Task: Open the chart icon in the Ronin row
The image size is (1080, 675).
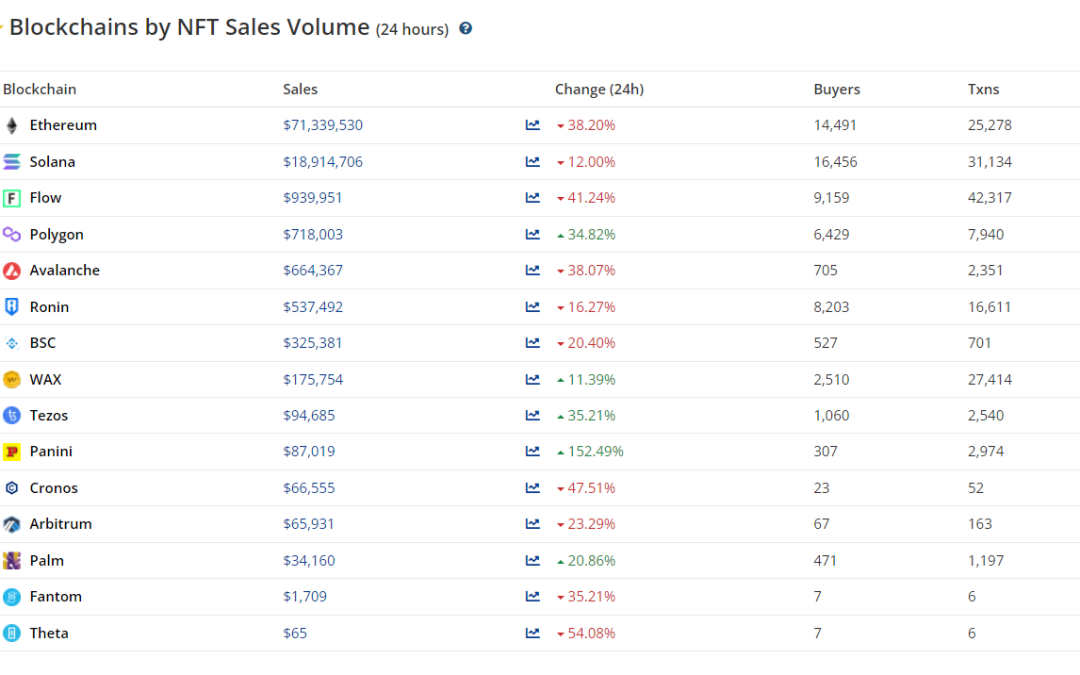Action: pos(532,307)
